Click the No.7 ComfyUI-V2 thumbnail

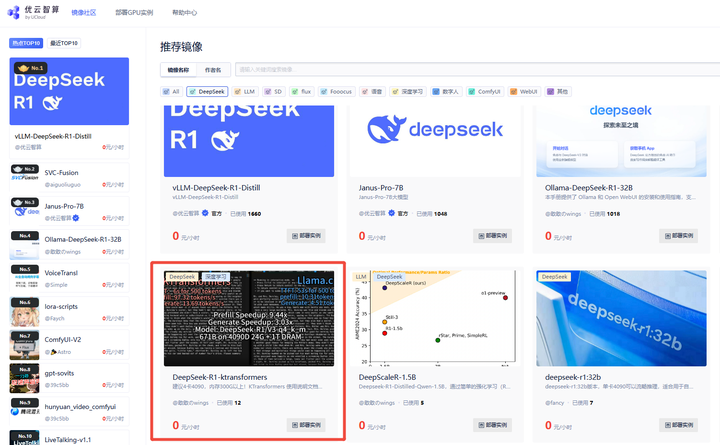click(25, 345)
